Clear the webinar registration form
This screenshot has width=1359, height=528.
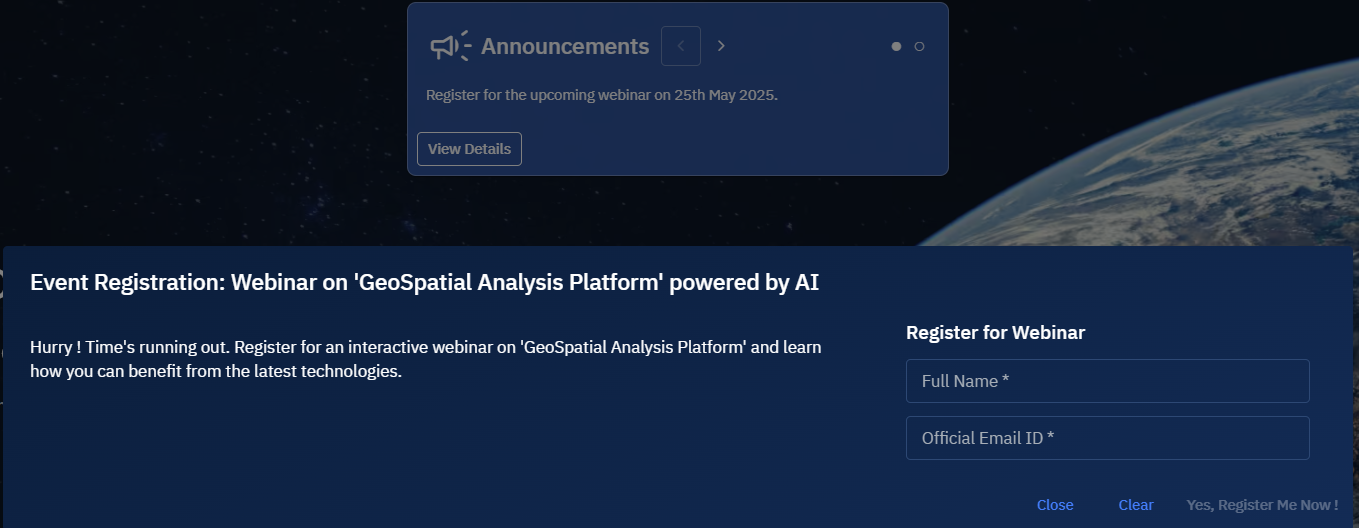[x=1136, y=505]
